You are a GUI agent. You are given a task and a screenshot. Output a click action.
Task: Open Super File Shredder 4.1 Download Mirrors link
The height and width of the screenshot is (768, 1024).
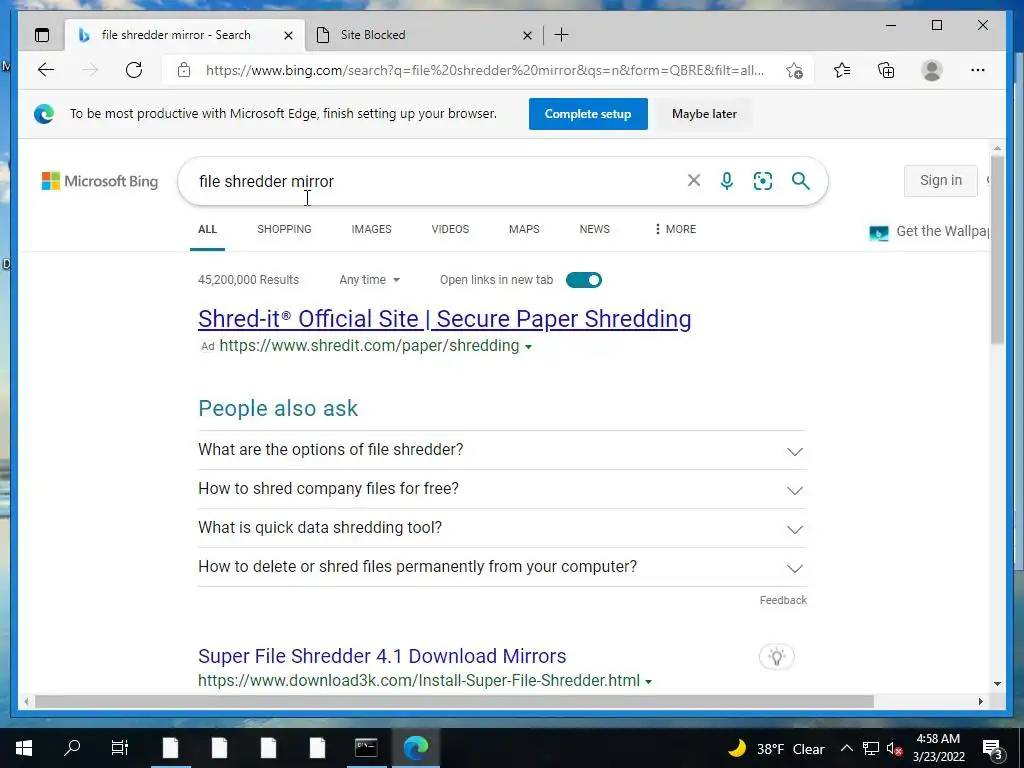pyautogui.click(x=382, y=656)
